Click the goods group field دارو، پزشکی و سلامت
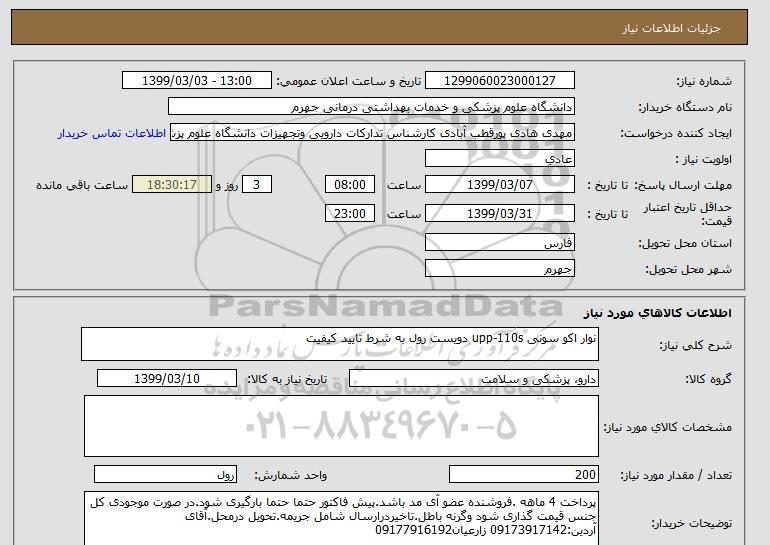The height and width of the screenshot is (545, 770). click(x=473, y=379)
